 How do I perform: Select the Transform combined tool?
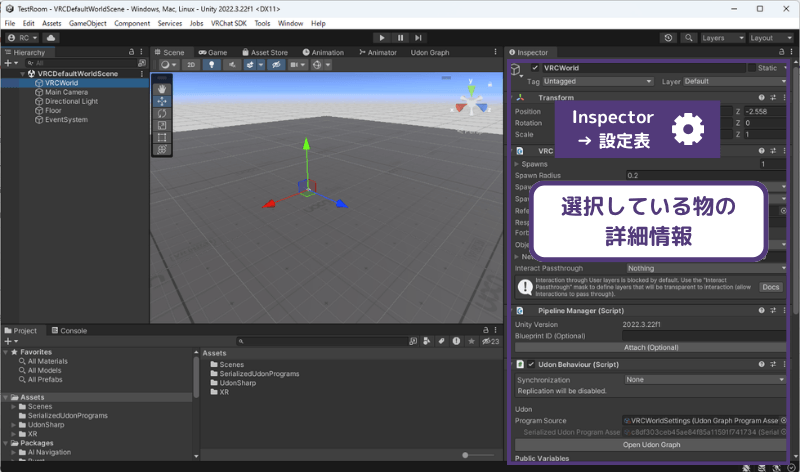[x=162, y=150]
